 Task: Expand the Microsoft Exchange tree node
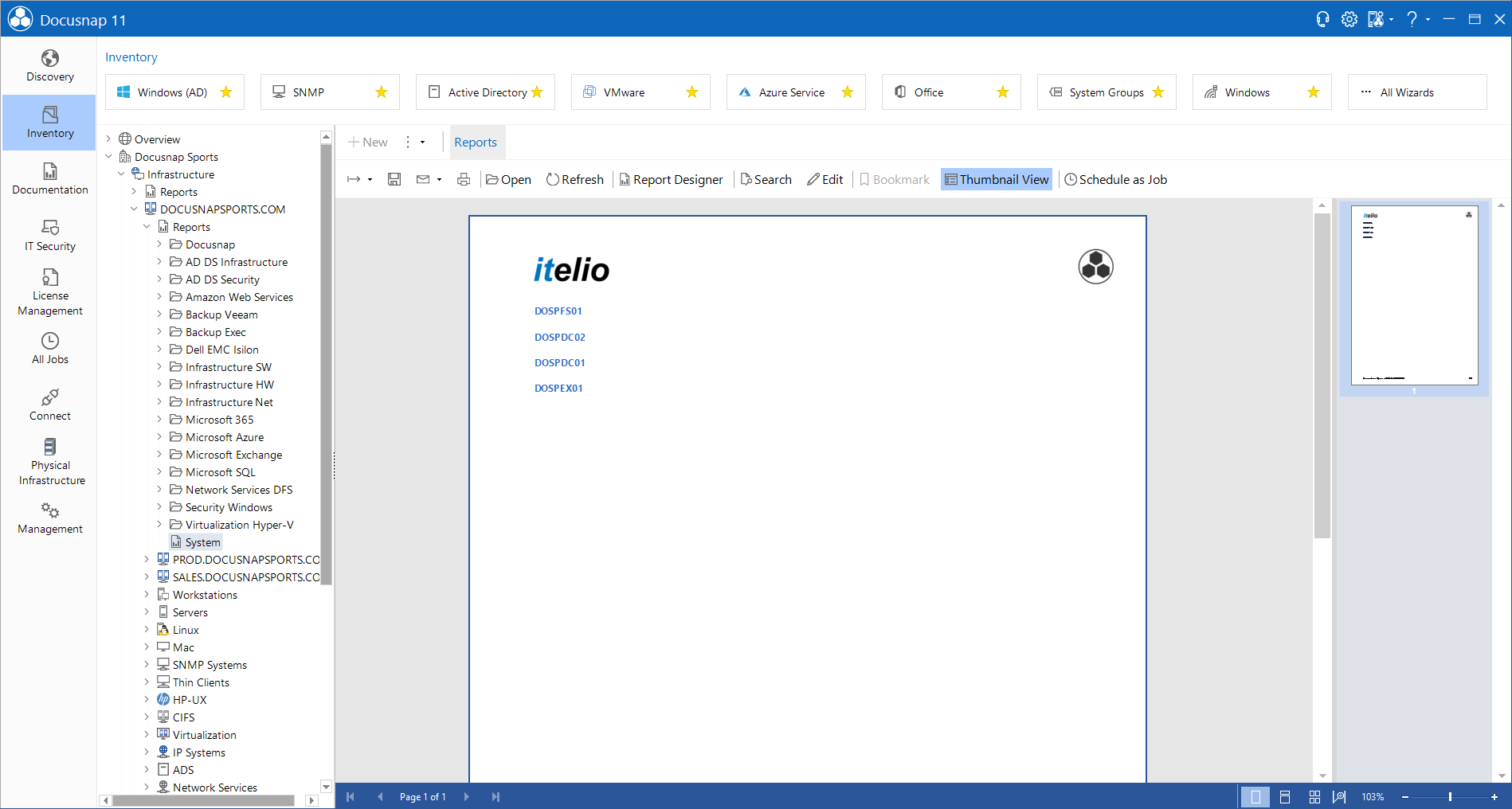click(x=160, y=454)
